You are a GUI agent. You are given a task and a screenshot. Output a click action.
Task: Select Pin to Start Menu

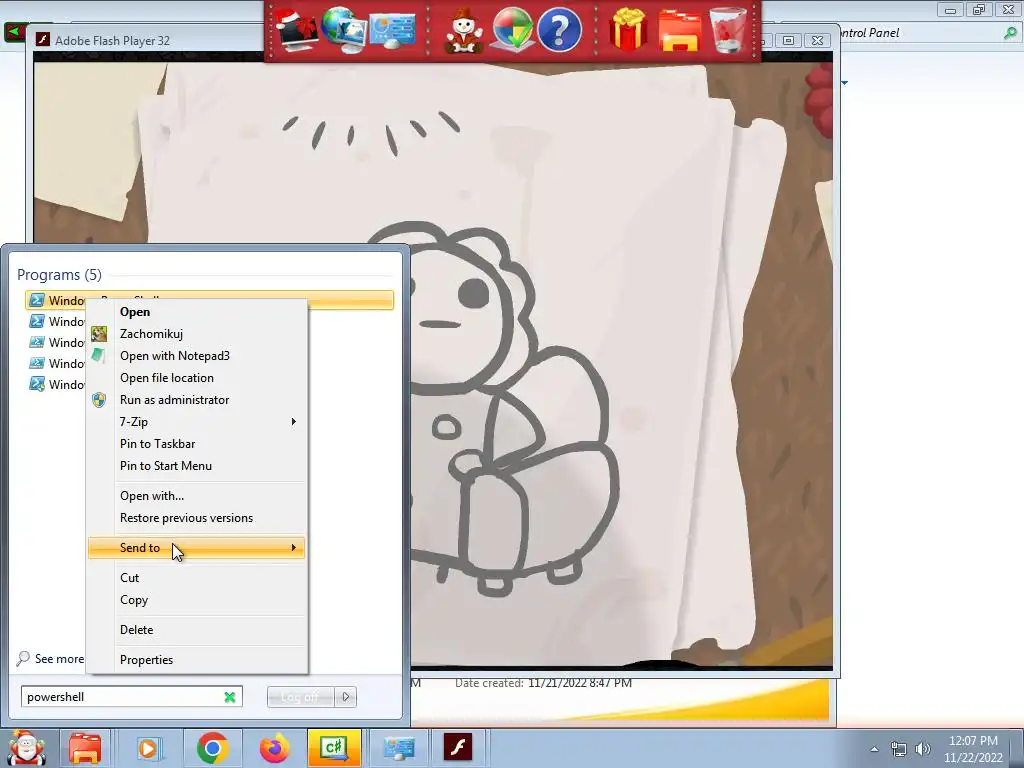[166, 466]
